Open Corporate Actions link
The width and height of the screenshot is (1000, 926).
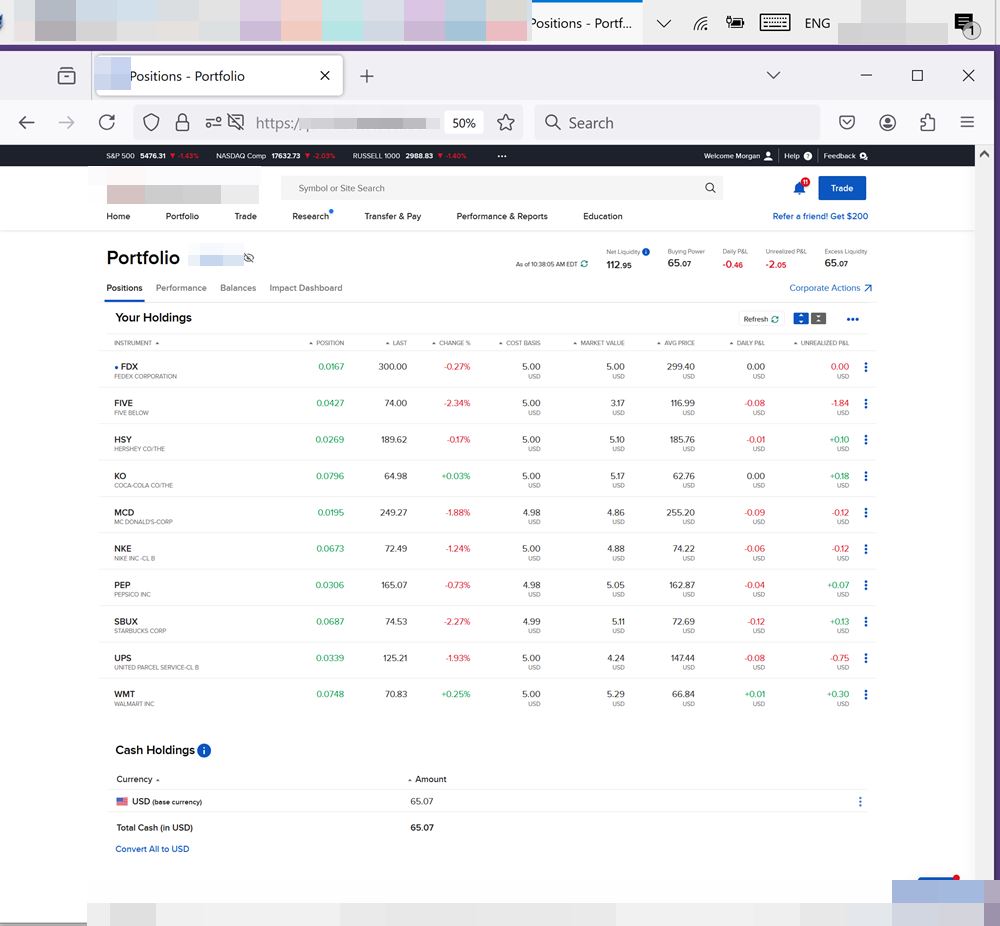click(x=830, y=288)
